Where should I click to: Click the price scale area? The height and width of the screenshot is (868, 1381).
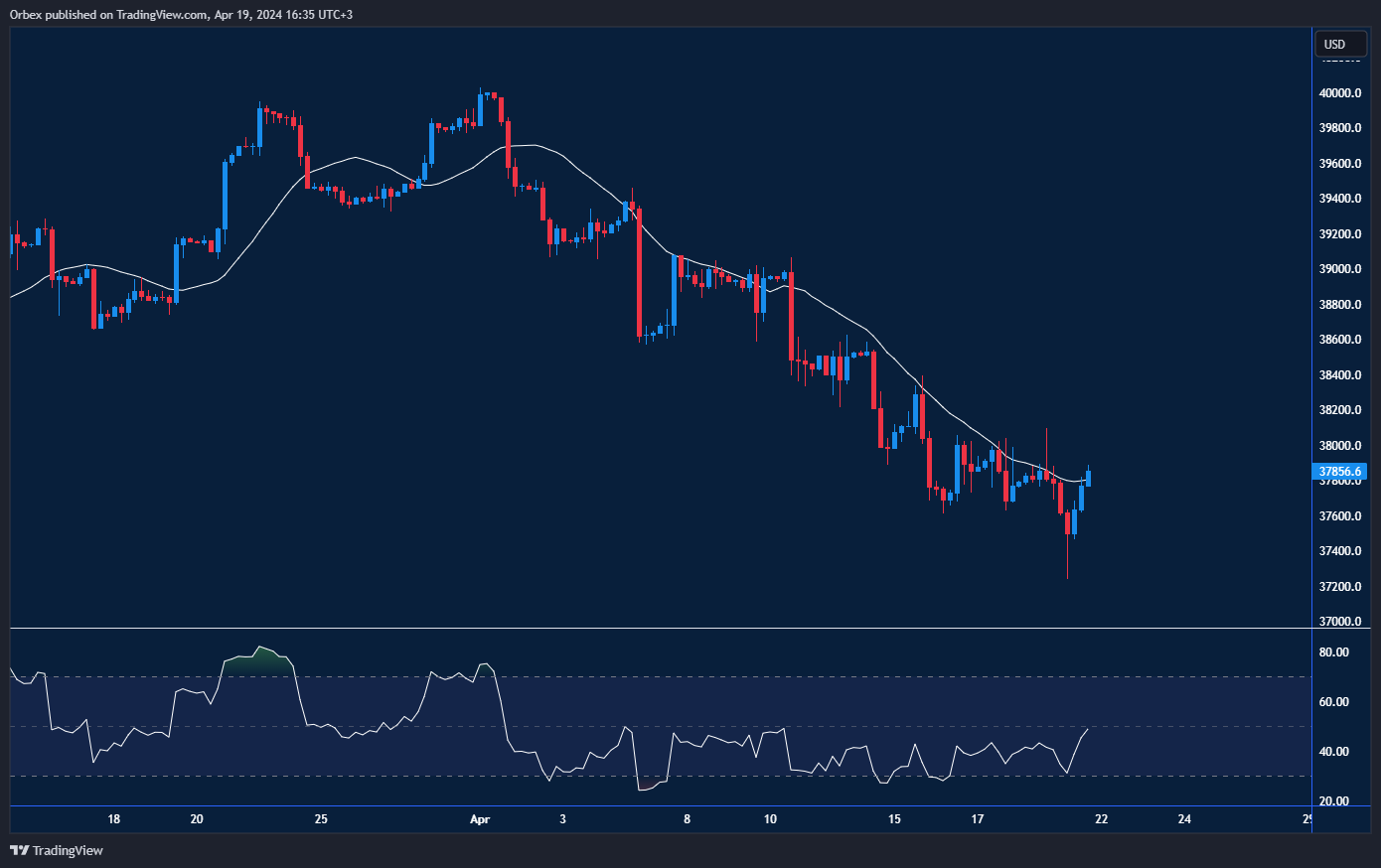pyautogui.click(x=1339, y=298)
